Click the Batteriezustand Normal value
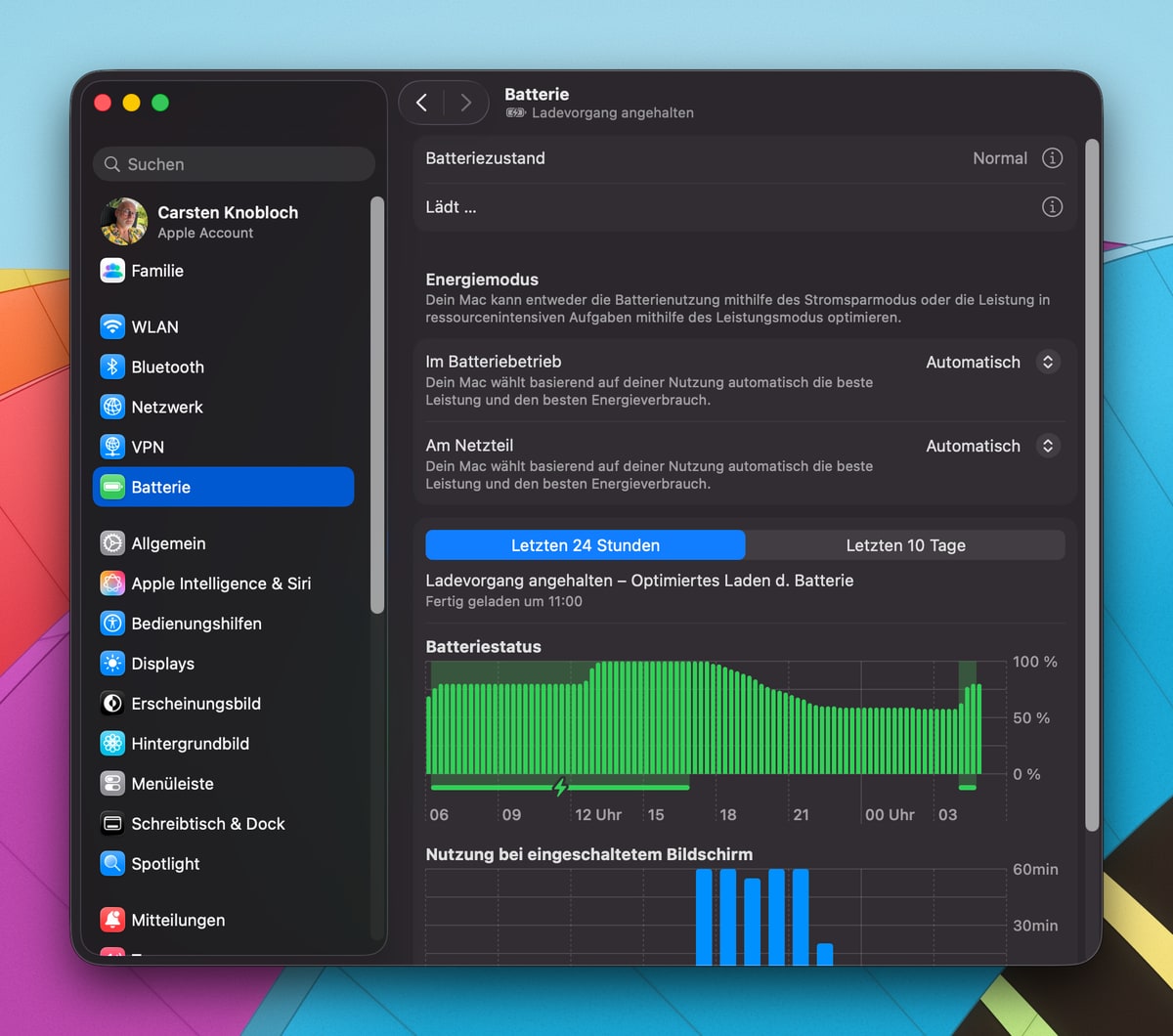This screenshot has width=1173, height=1036. (x=1000, y=158)
